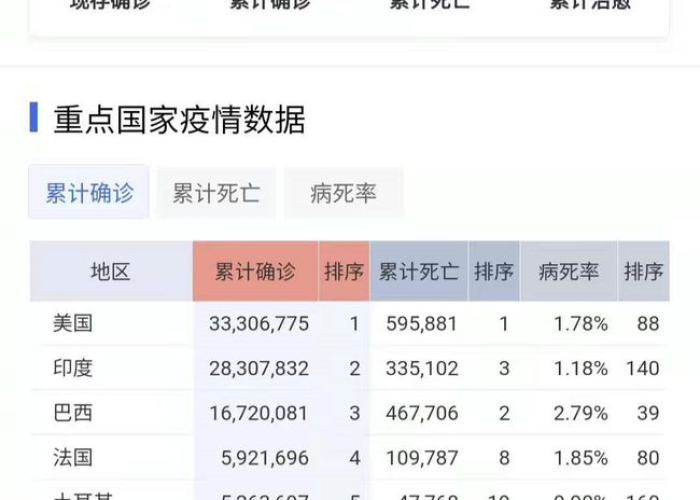Click the 累计死亡 table column header
The width and height of the screenshot is (700, 500).
(419, 271)
